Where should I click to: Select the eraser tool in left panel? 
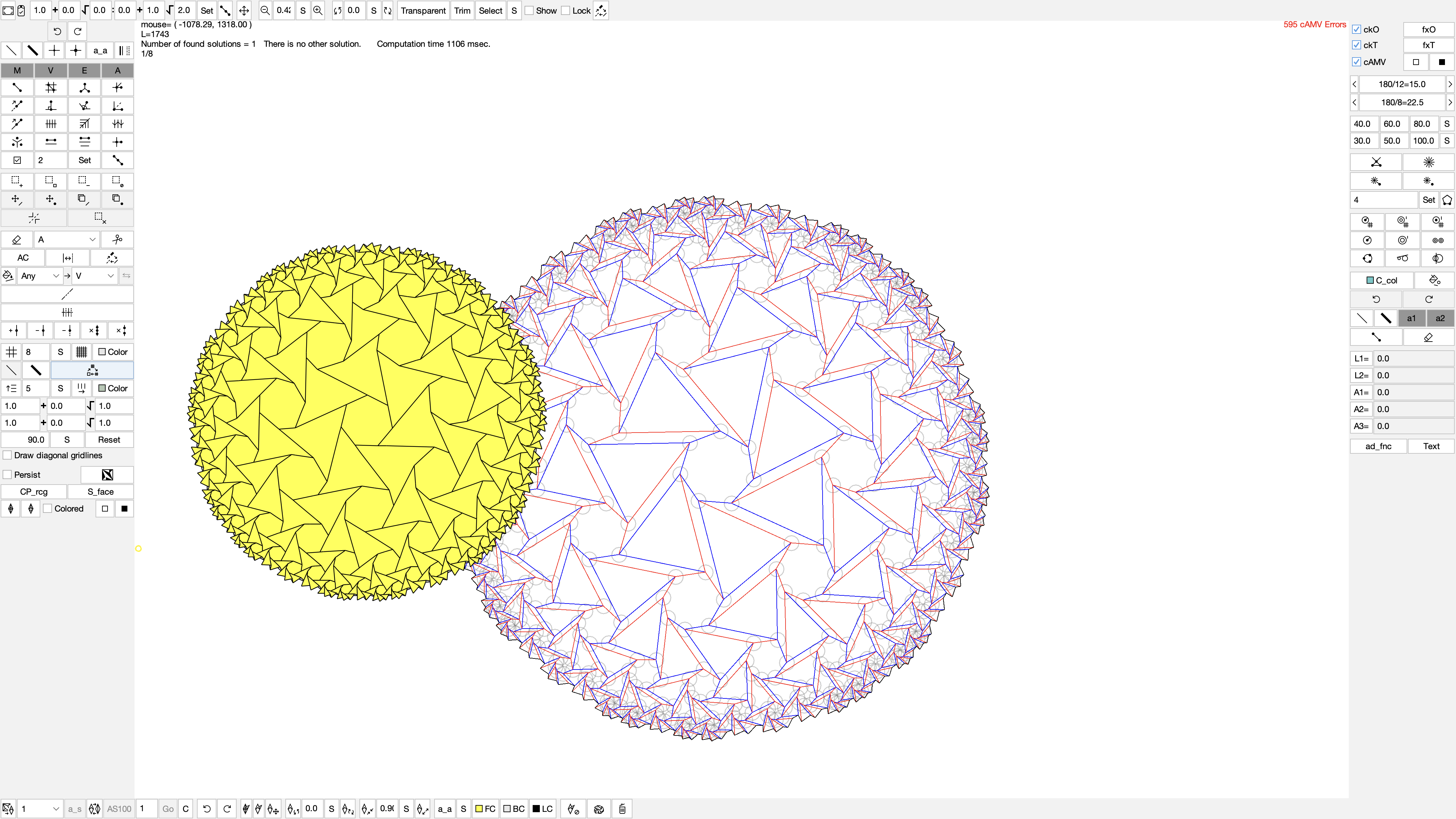16,240
